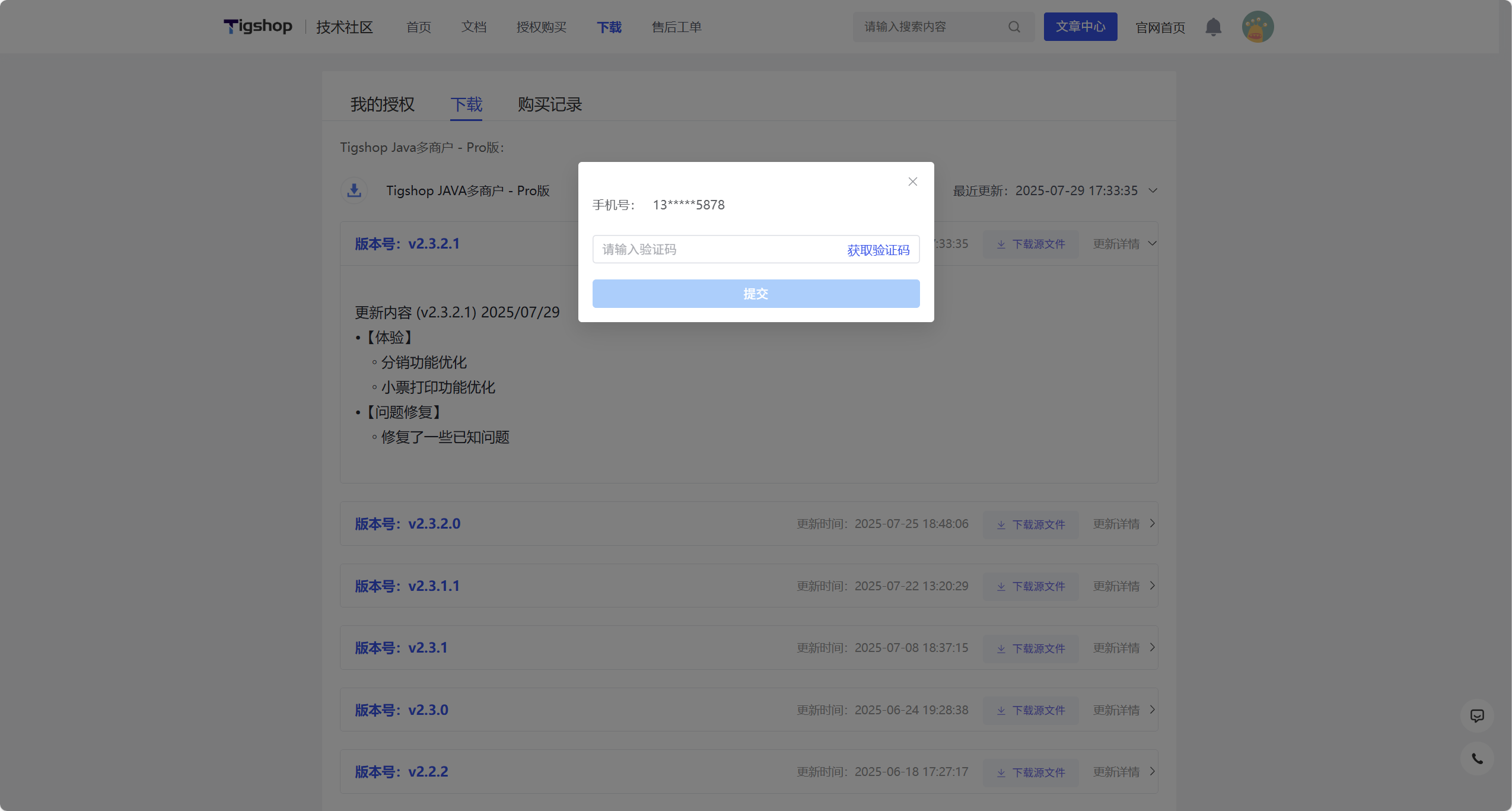The height and width of the screenshot is (811, 1512).
Task: Click the search magnifier icon
Action: coord(1014,27)
